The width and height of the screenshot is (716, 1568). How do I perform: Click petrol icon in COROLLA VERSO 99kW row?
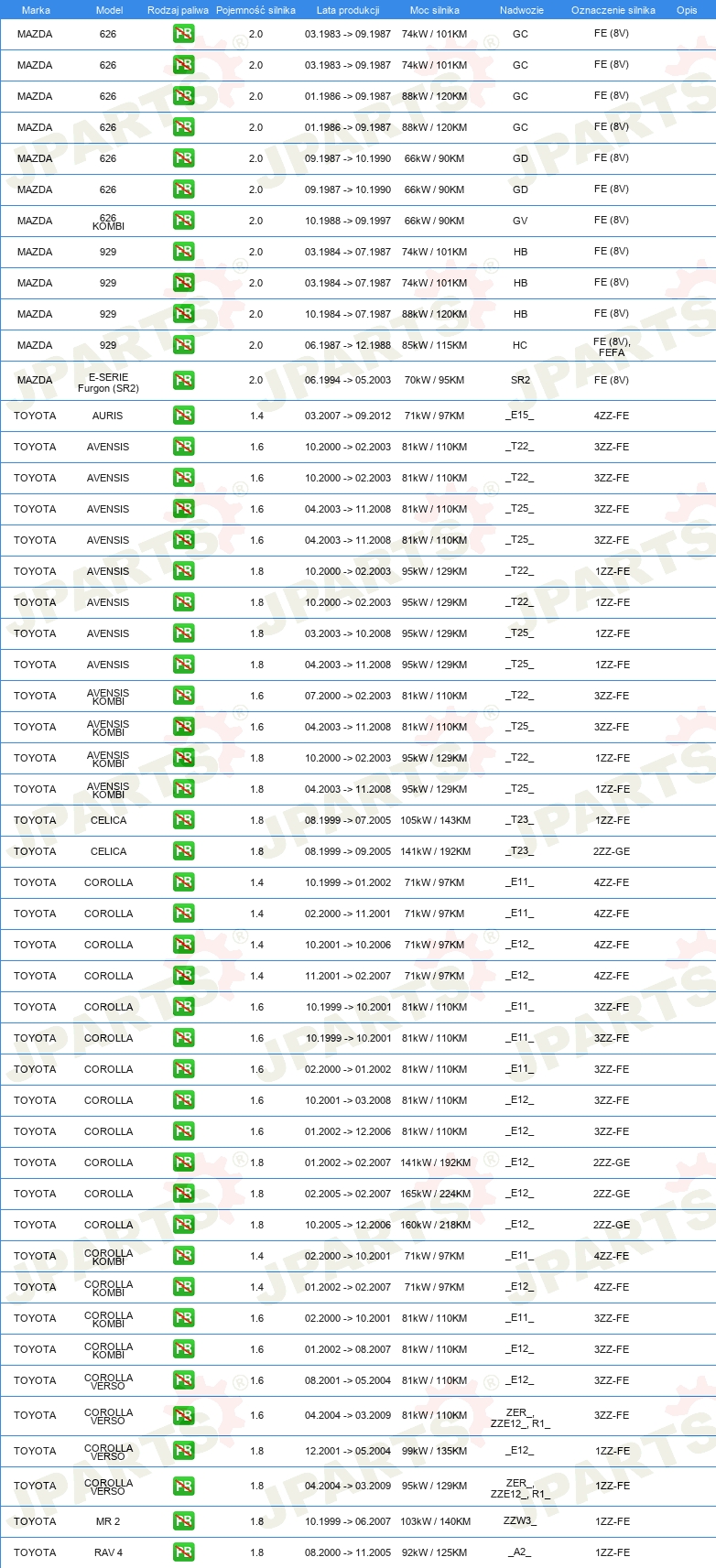(x=184, y=1451)
